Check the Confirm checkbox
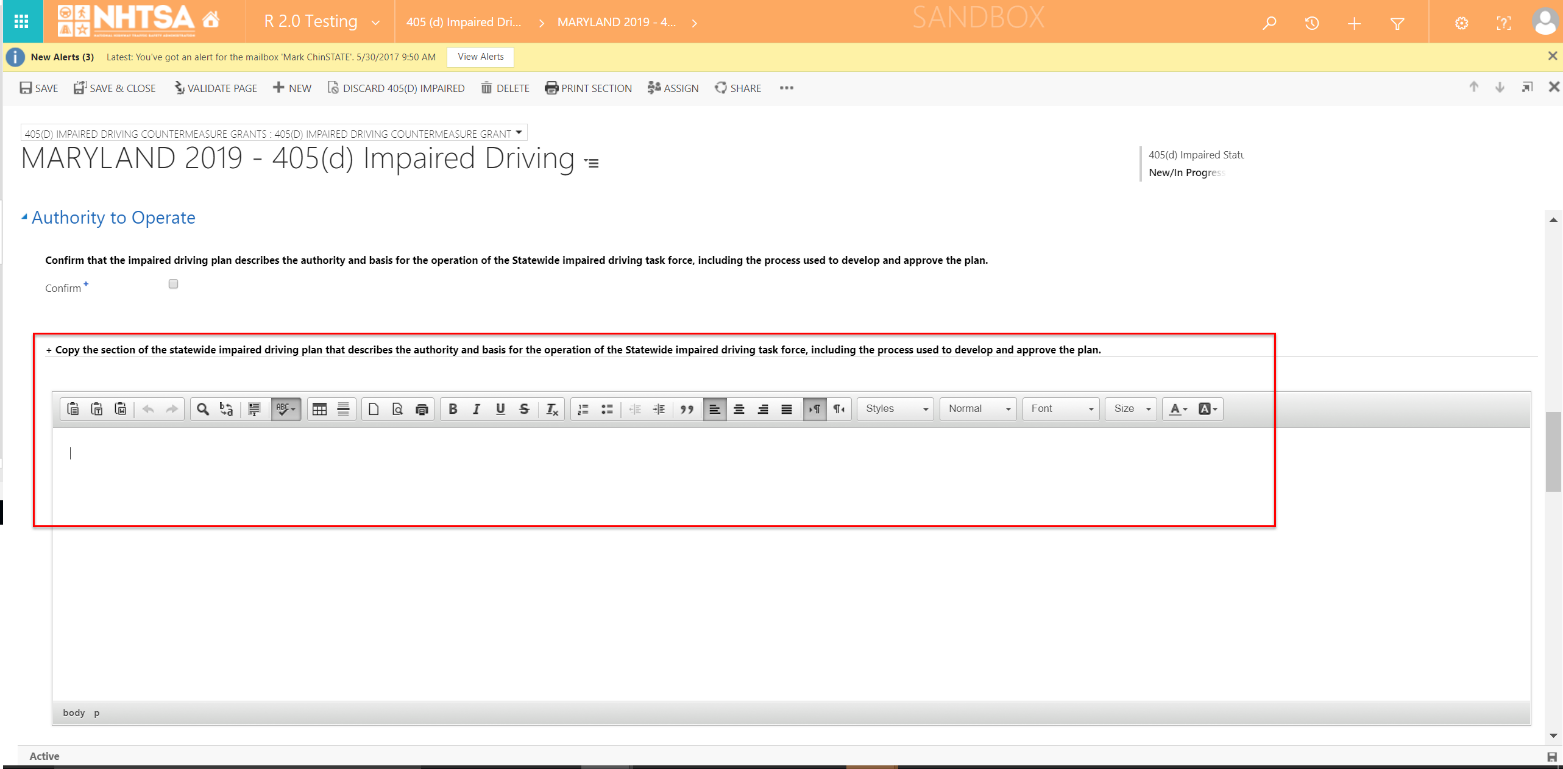The height and width of the screenshot is (769, 1563). tap(173, 285)
